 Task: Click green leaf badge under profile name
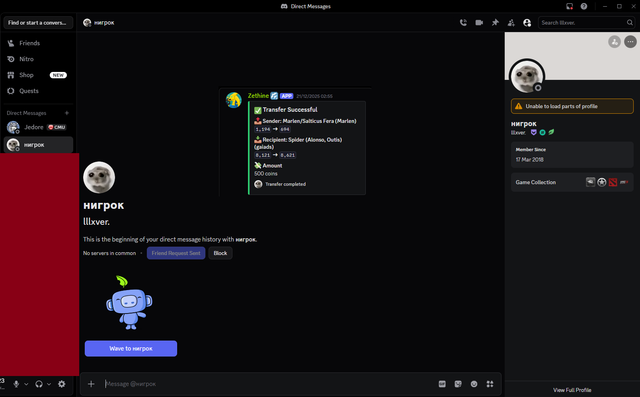[551, 132]
